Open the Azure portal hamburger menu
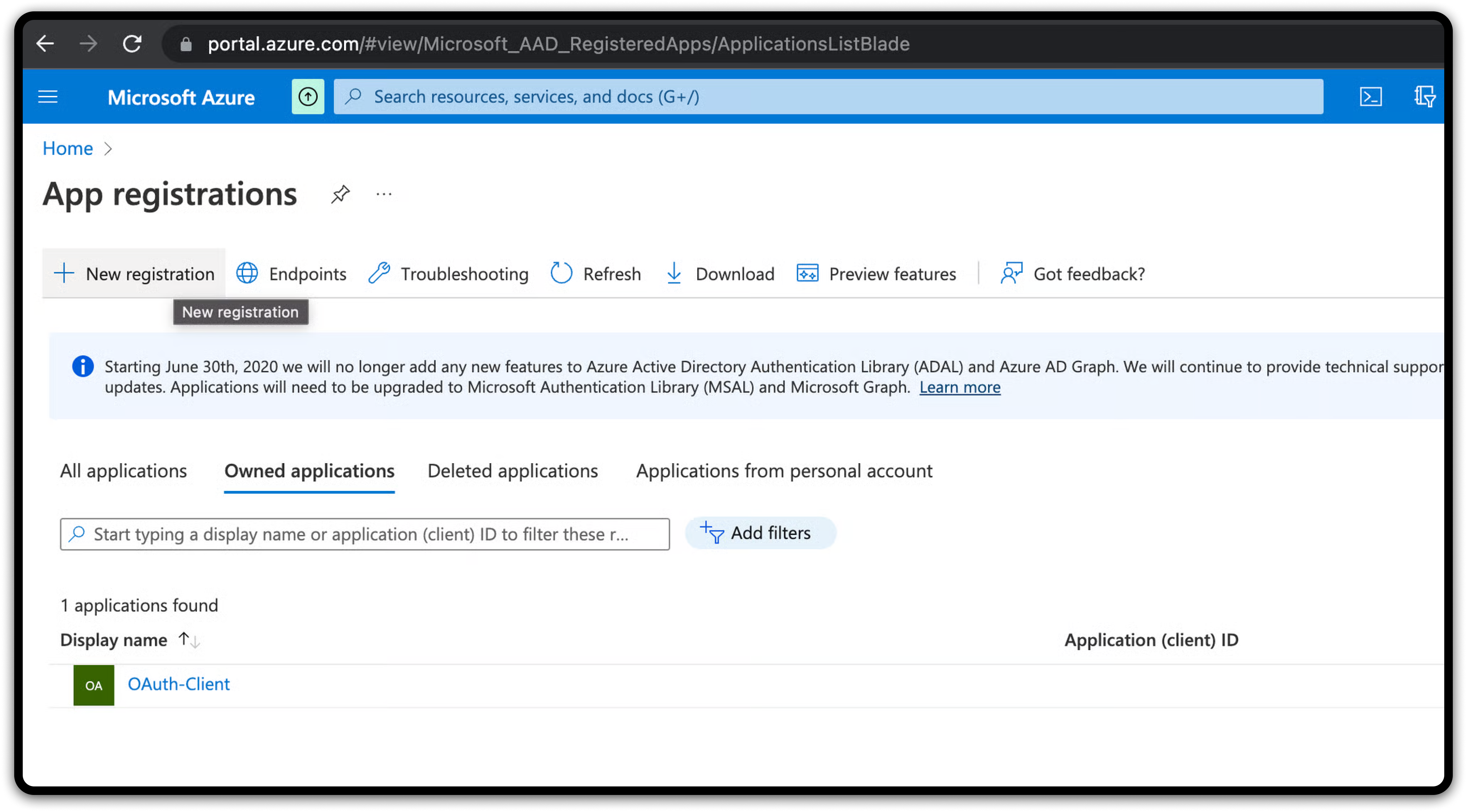Screen dimensions: 1467x812 coord(48,97)
